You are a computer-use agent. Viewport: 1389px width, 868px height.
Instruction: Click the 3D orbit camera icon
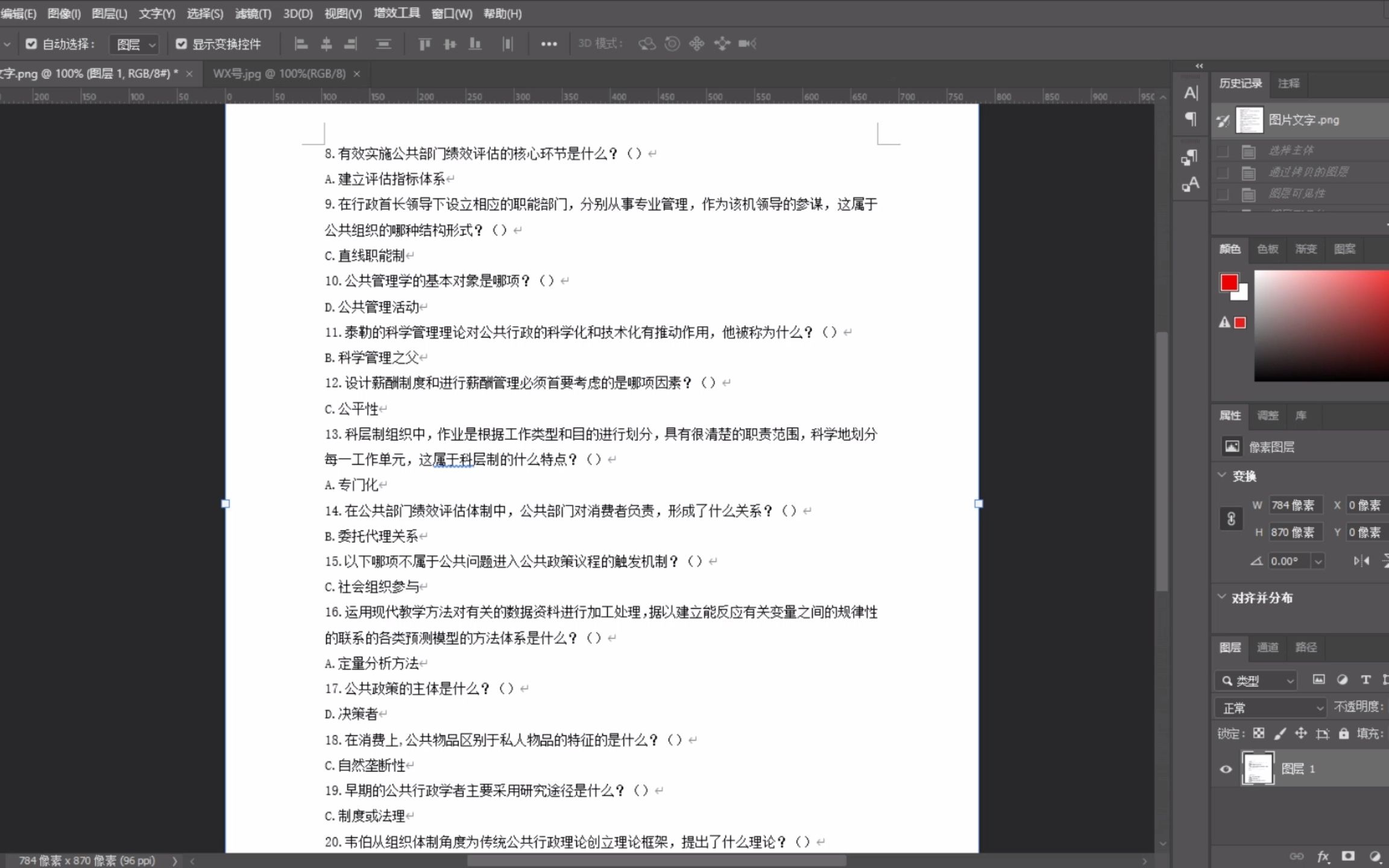(x=647, y=44)
